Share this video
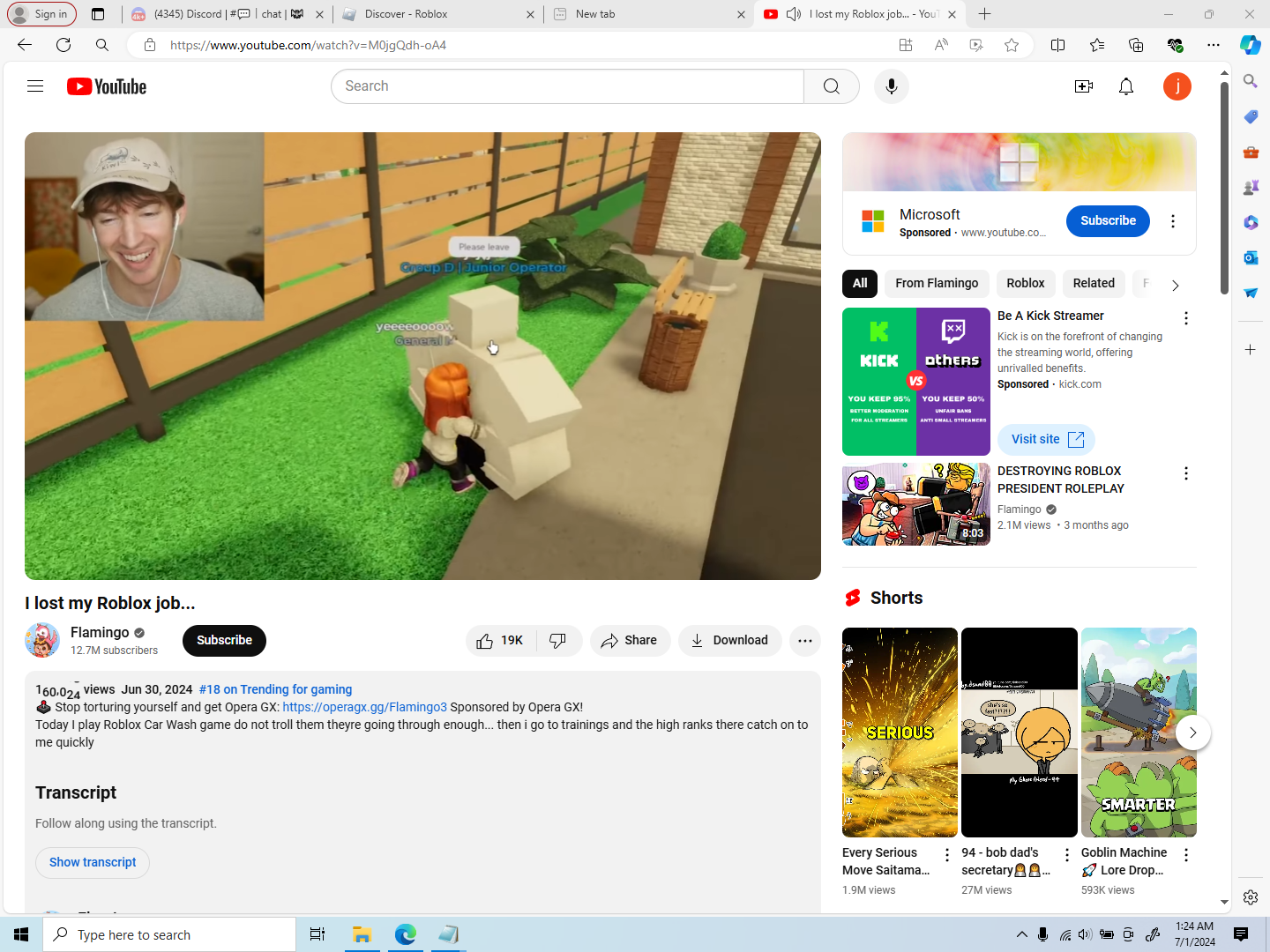Viewport: 1270px width, 952px height. (630, 641)
